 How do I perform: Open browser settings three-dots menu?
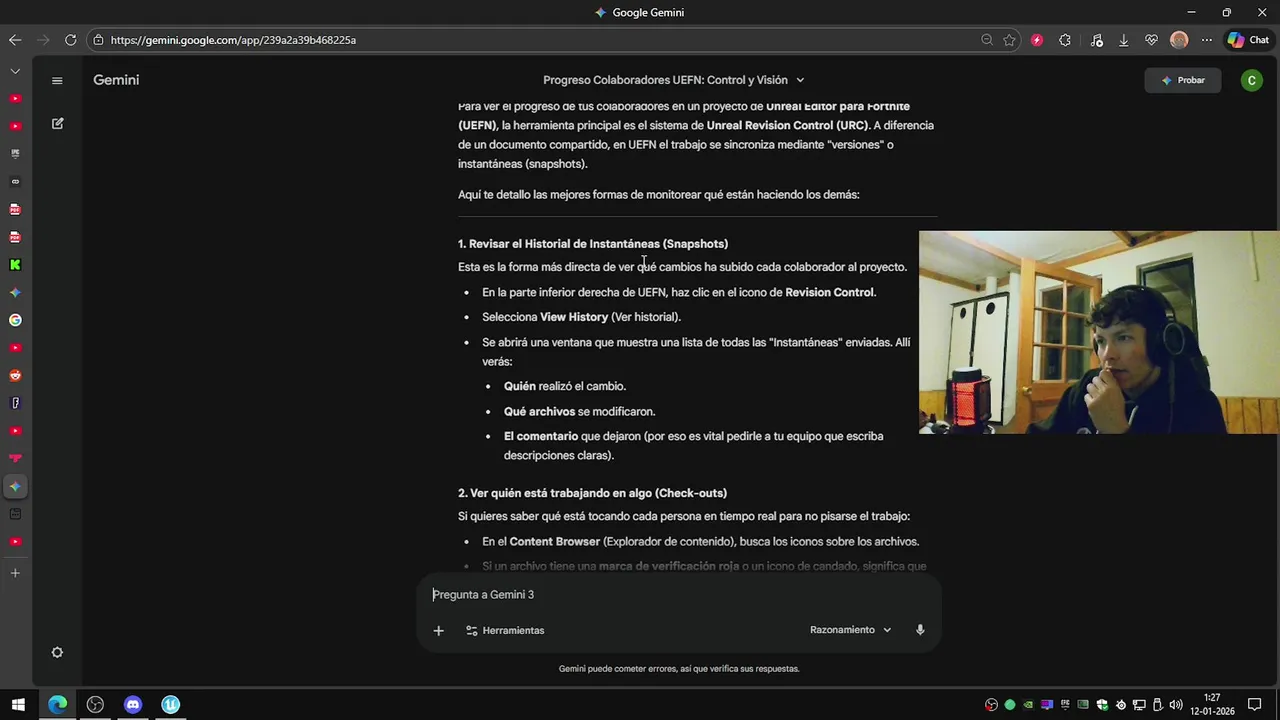(1207, 40)
